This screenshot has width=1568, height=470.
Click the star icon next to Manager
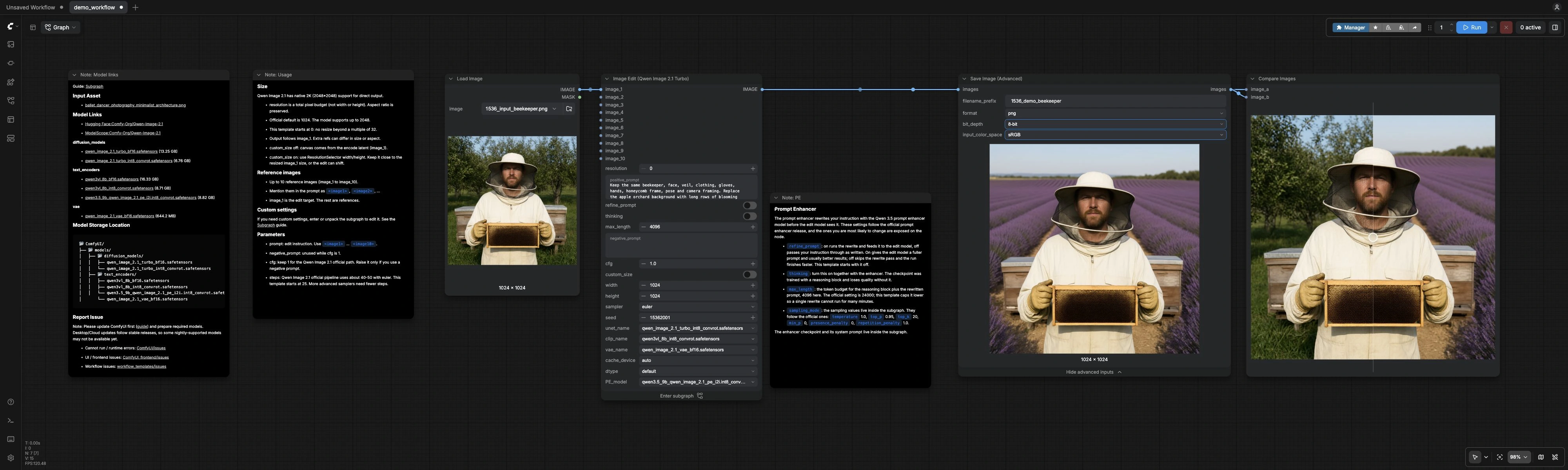[x=1375, y=27]
